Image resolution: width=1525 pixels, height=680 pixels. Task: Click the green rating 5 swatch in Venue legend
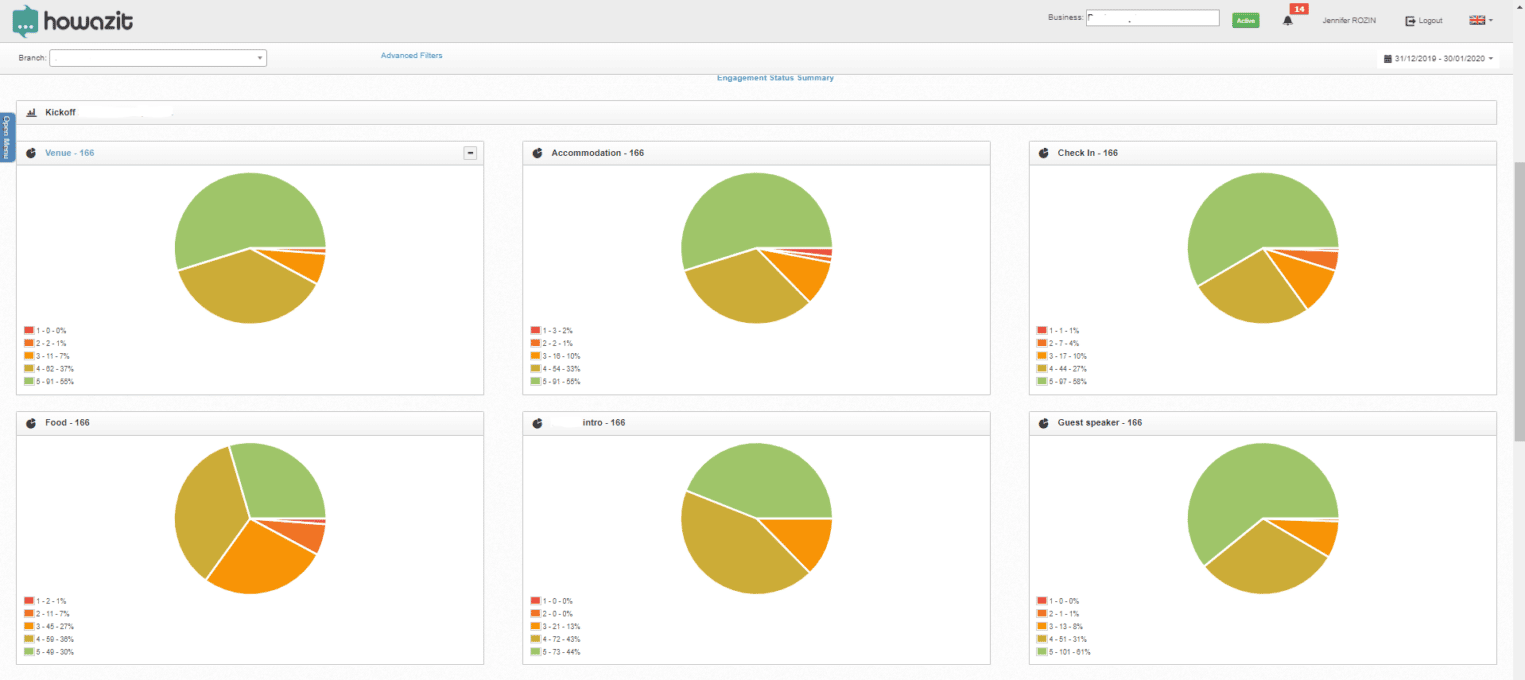pos(30,382)
